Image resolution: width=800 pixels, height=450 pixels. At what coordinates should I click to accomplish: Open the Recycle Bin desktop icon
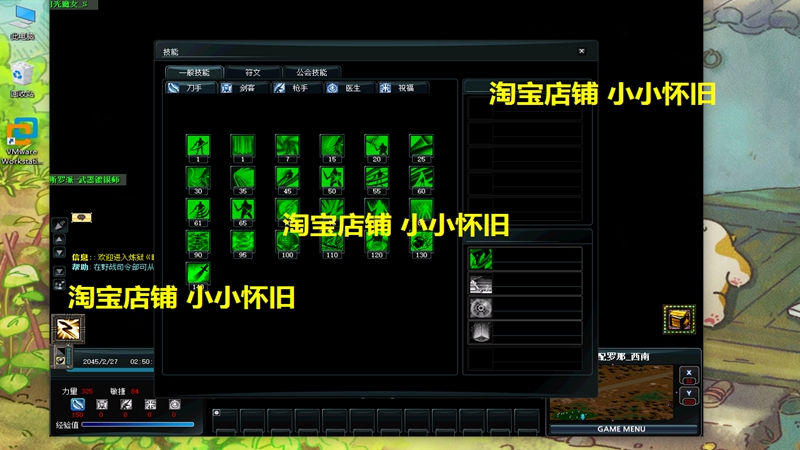(x=22, y=79)
